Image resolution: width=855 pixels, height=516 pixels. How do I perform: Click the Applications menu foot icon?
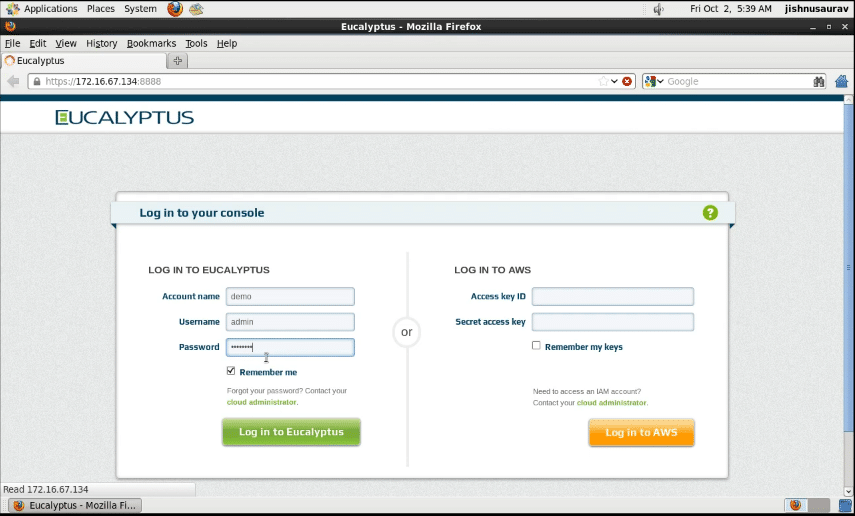pyautogui.click(x=13, y=9)
